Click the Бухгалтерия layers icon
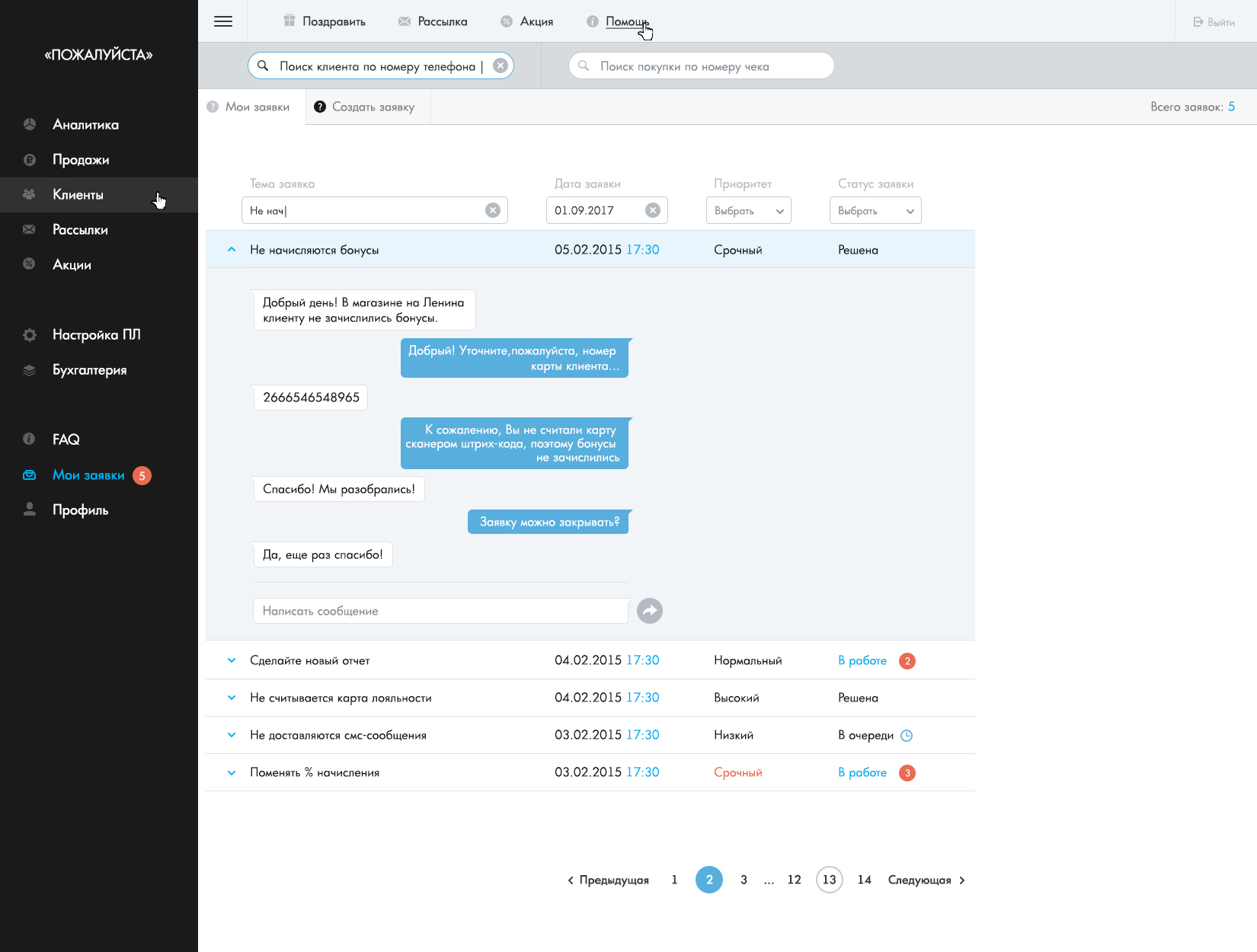Image resolution: width=1257 pixels, height=952 pixels. pos(30,370)
